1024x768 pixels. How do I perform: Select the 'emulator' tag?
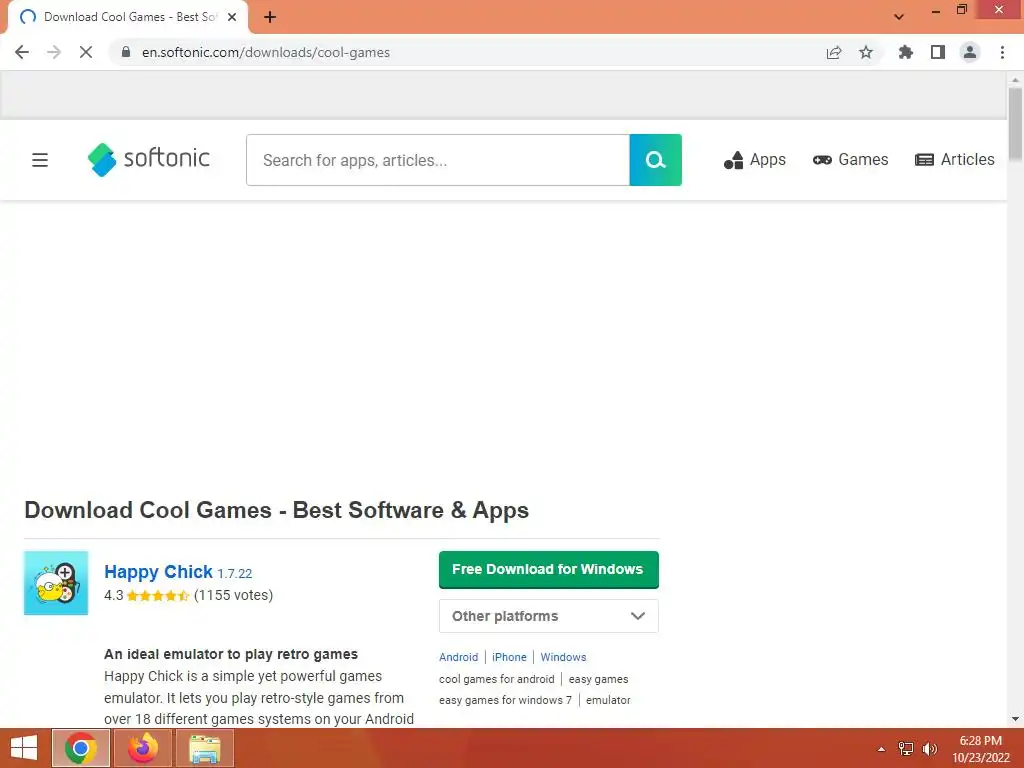click(608, 700)
